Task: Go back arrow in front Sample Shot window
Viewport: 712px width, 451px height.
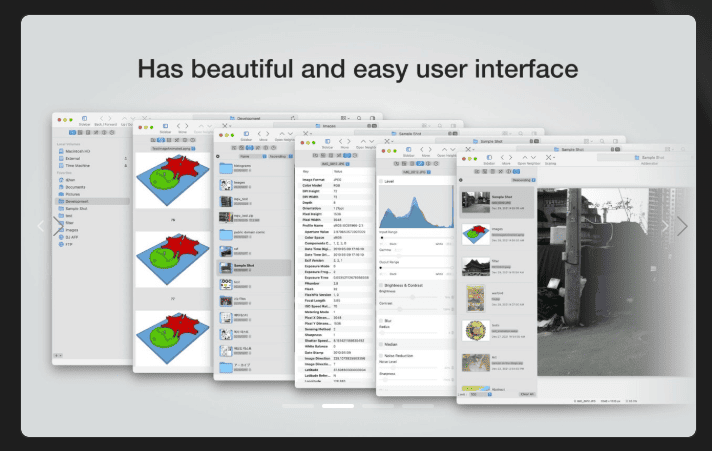Action: click(502, 158)
